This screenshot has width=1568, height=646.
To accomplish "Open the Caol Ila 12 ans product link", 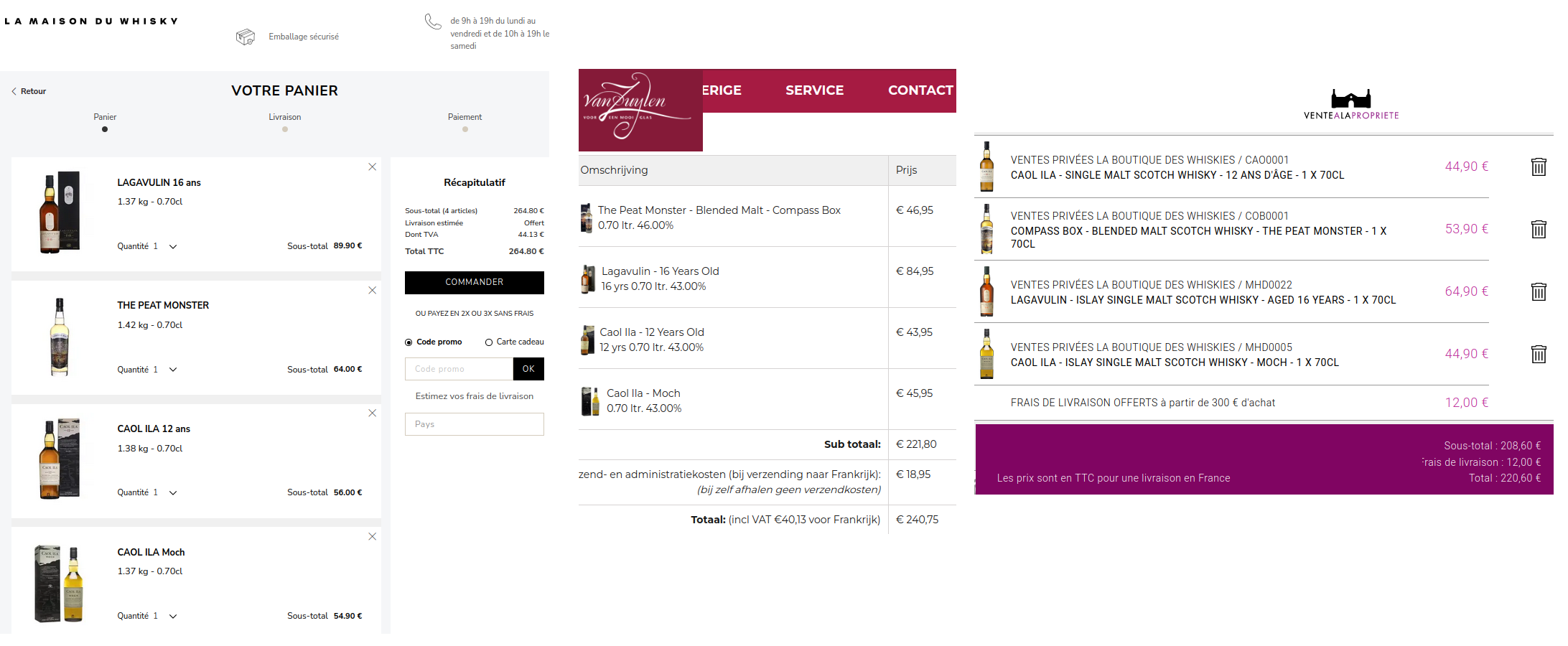I will pos(154,429).
